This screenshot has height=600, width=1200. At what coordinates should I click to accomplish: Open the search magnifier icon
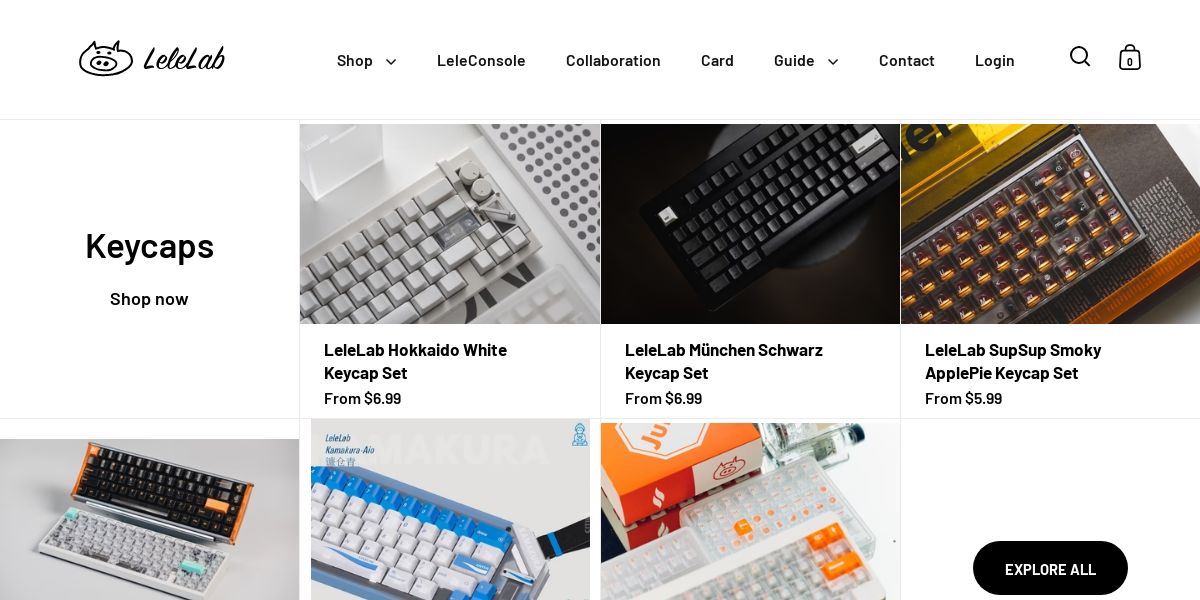1080,57
